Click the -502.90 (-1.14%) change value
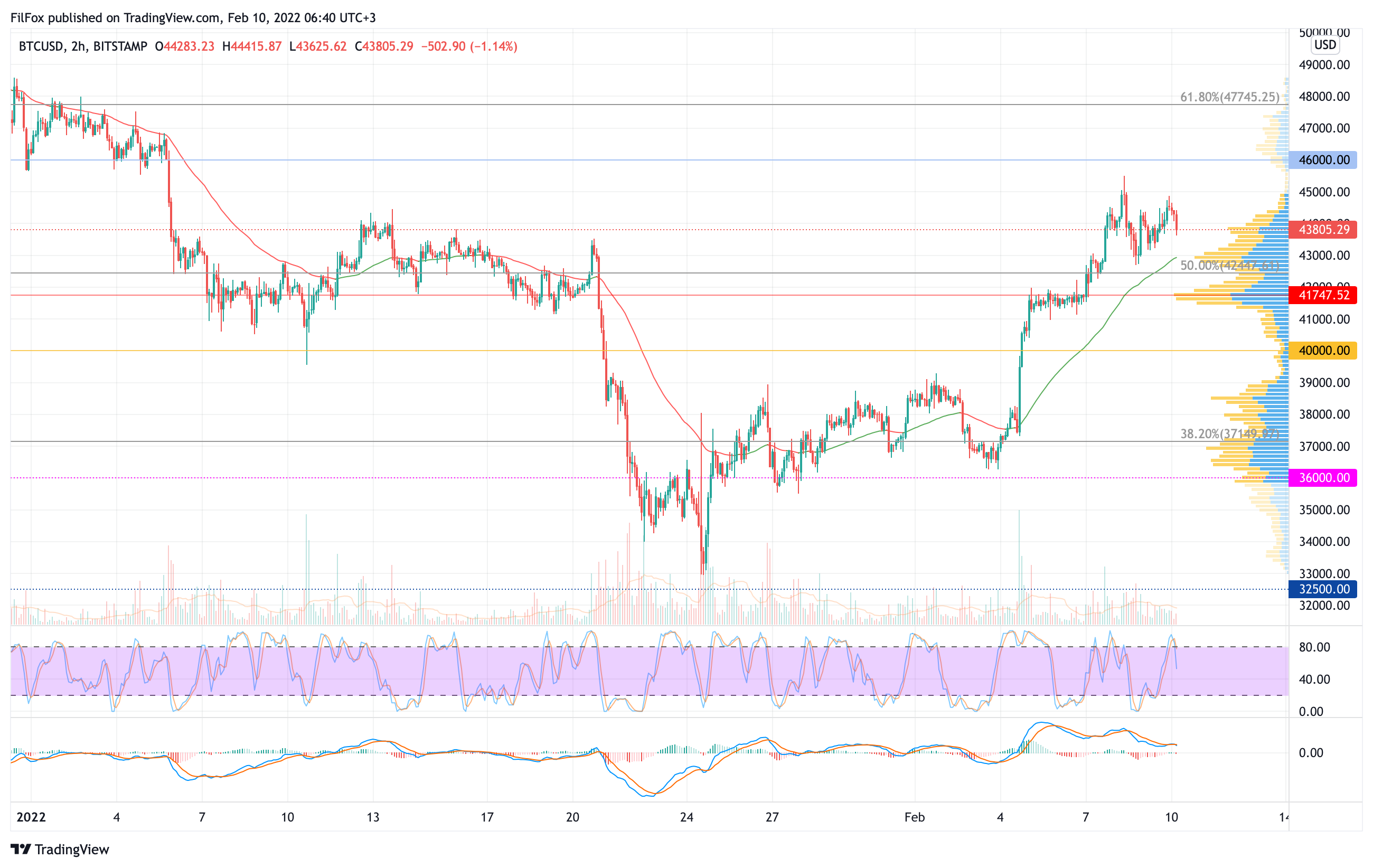This screenshot has width=1373, height=868. pyautogui.click(x=469, y=46)
